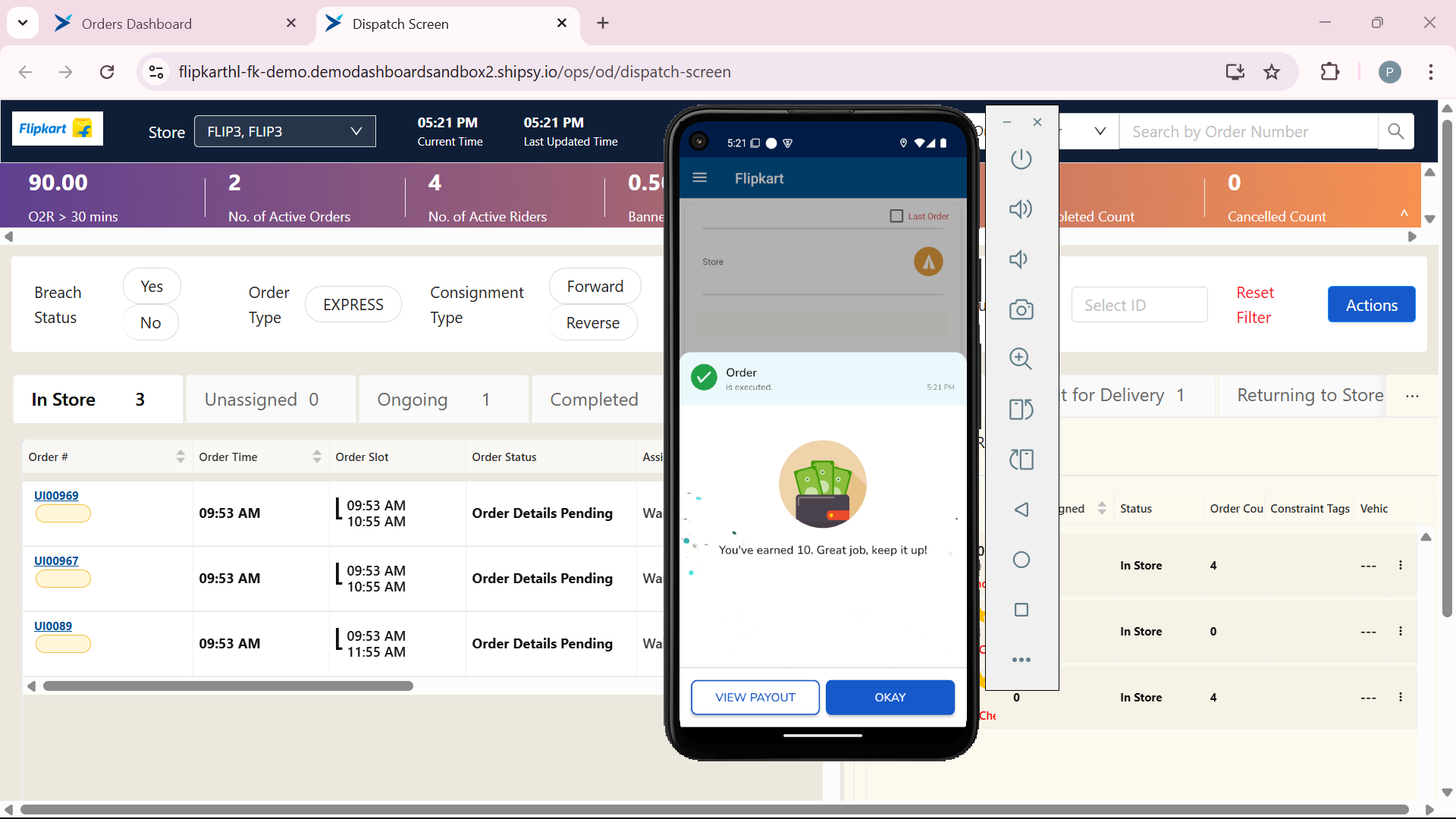Close the Orders Dashboard tab
The width and height of the screenshot is (1456, 819).
click(x=291, y=24)
